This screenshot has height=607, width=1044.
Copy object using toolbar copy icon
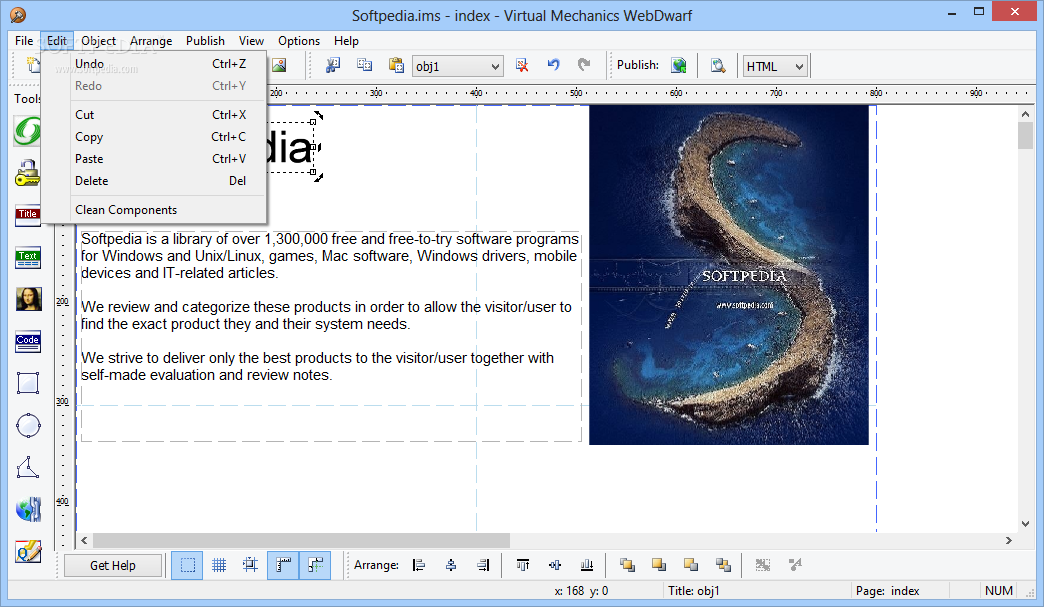click(x=364, y=65)
